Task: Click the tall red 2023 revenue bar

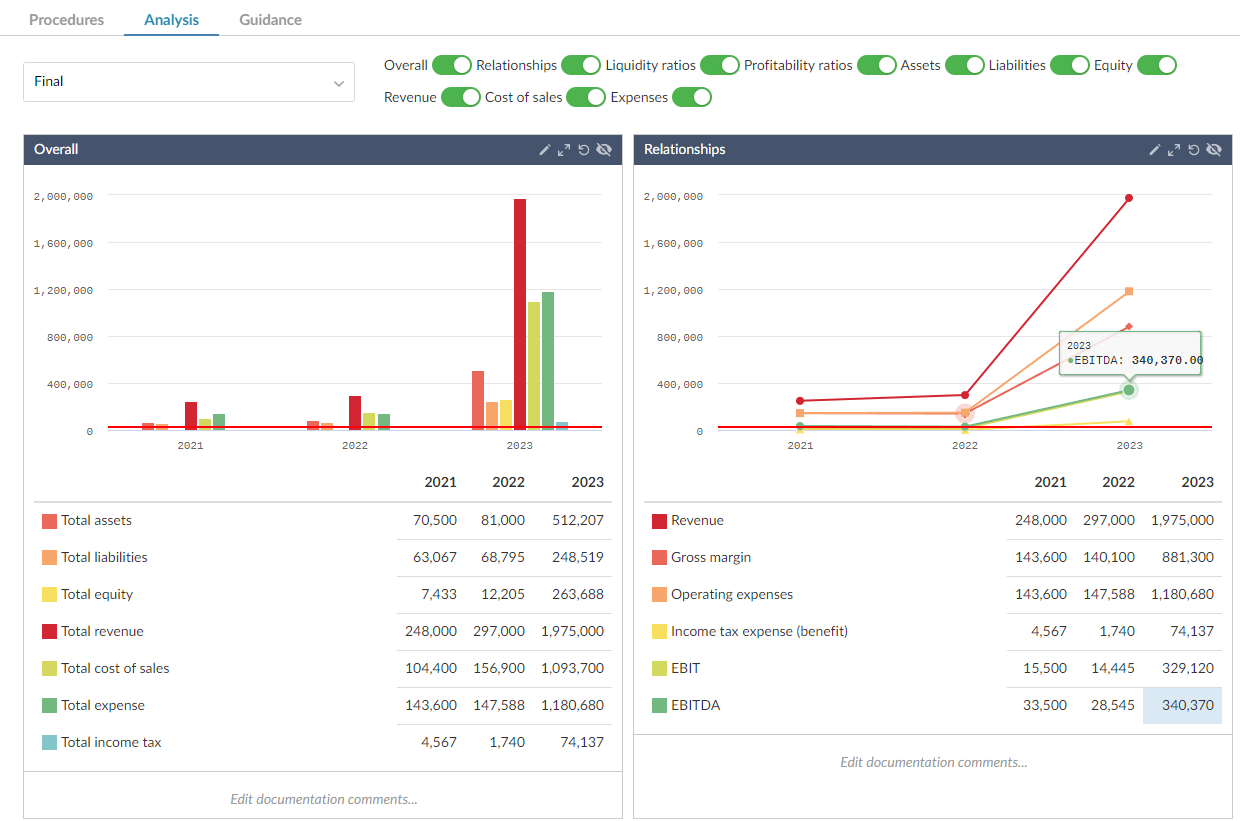Action: click(520, 313)
